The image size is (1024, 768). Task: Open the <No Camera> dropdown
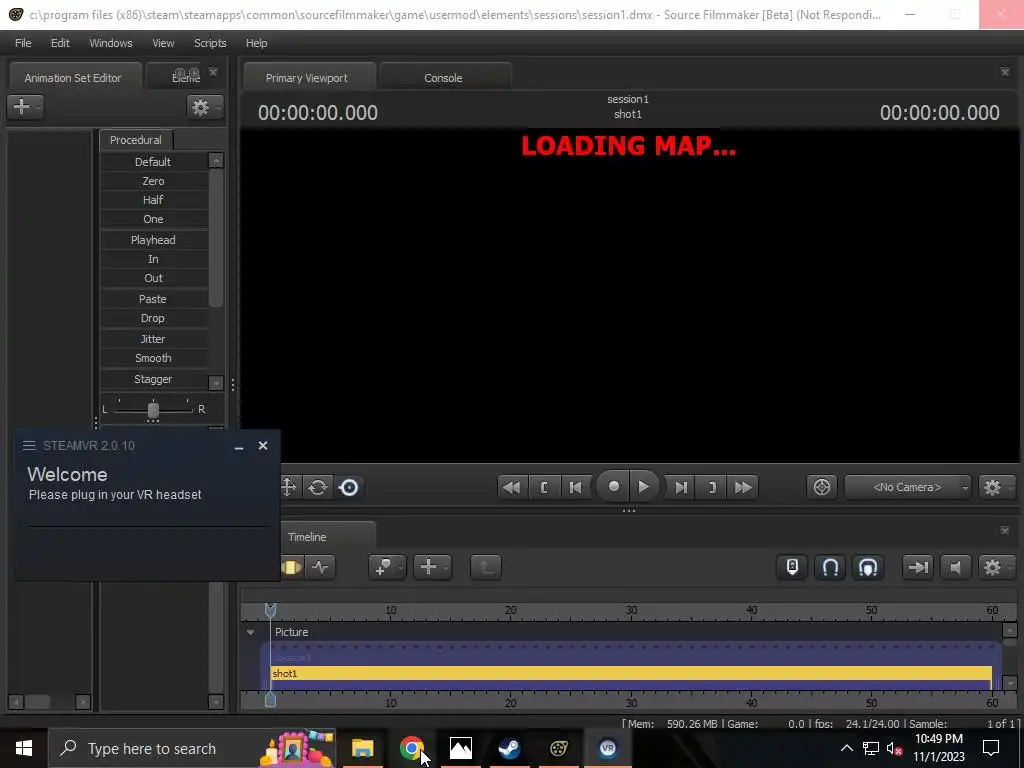click(x=908, y=487)
